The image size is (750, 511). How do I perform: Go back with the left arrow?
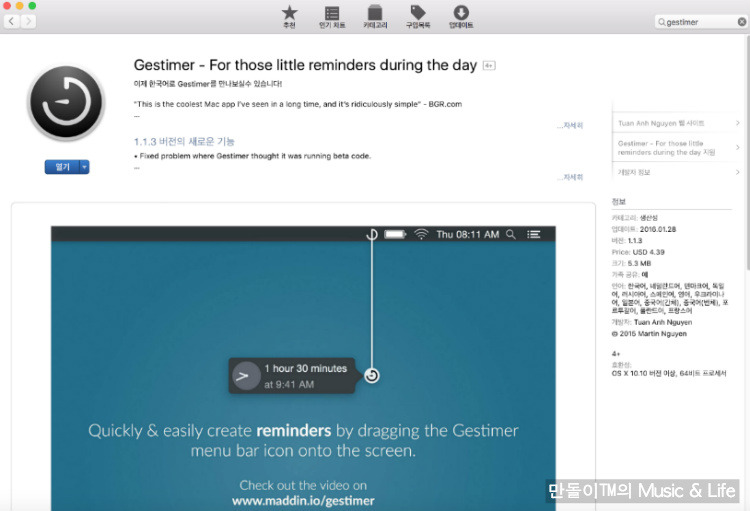coord(12,21)
